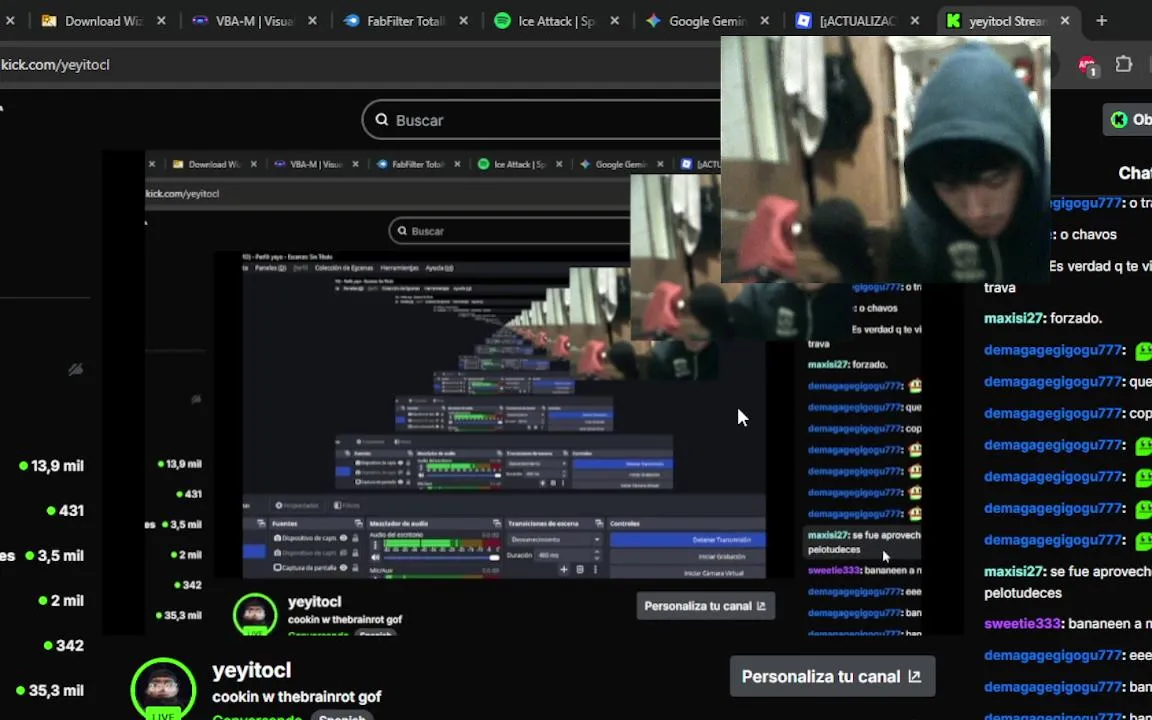The image size is (1152, 720).
Task: Toggle lock of second Dispositivo de capt. source
Action: (x=356, y=553)
